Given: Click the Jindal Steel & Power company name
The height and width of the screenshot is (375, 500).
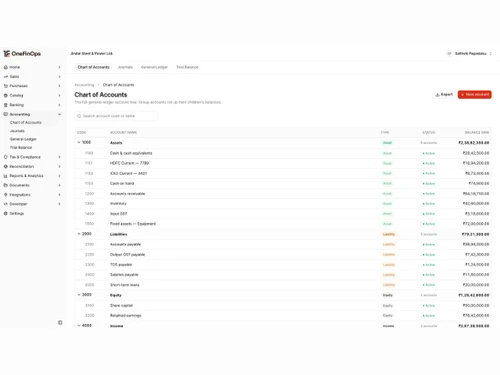Looking at the screenshot, I should tap(91, 54).
